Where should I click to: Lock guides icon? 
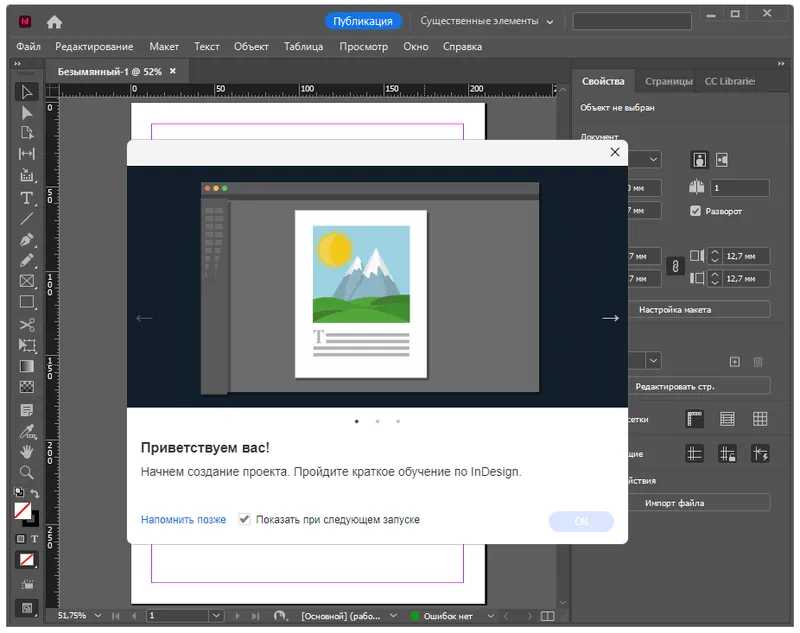727,453
